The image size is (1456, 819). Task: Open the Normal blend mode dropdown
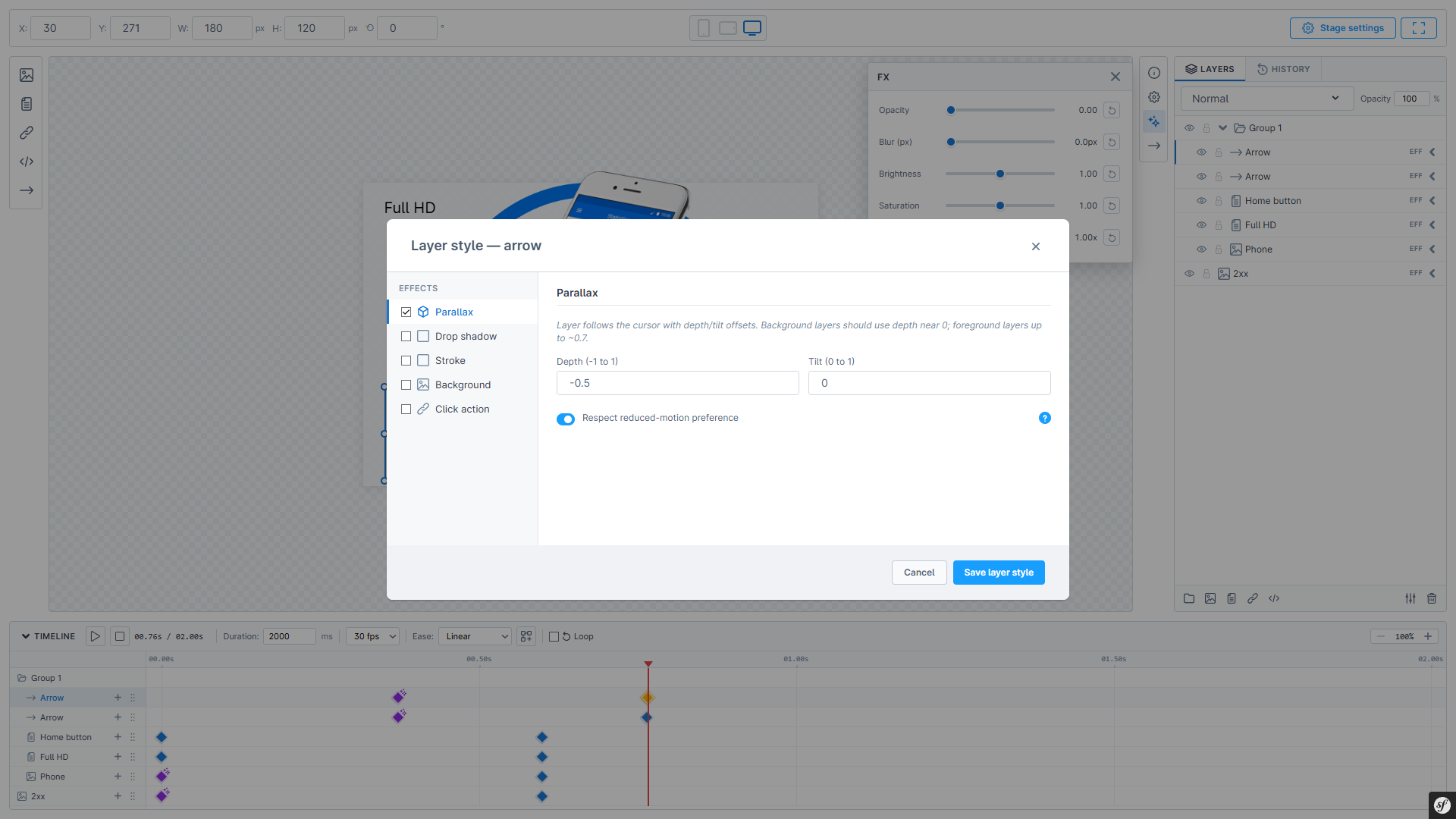click(1266, 99)
